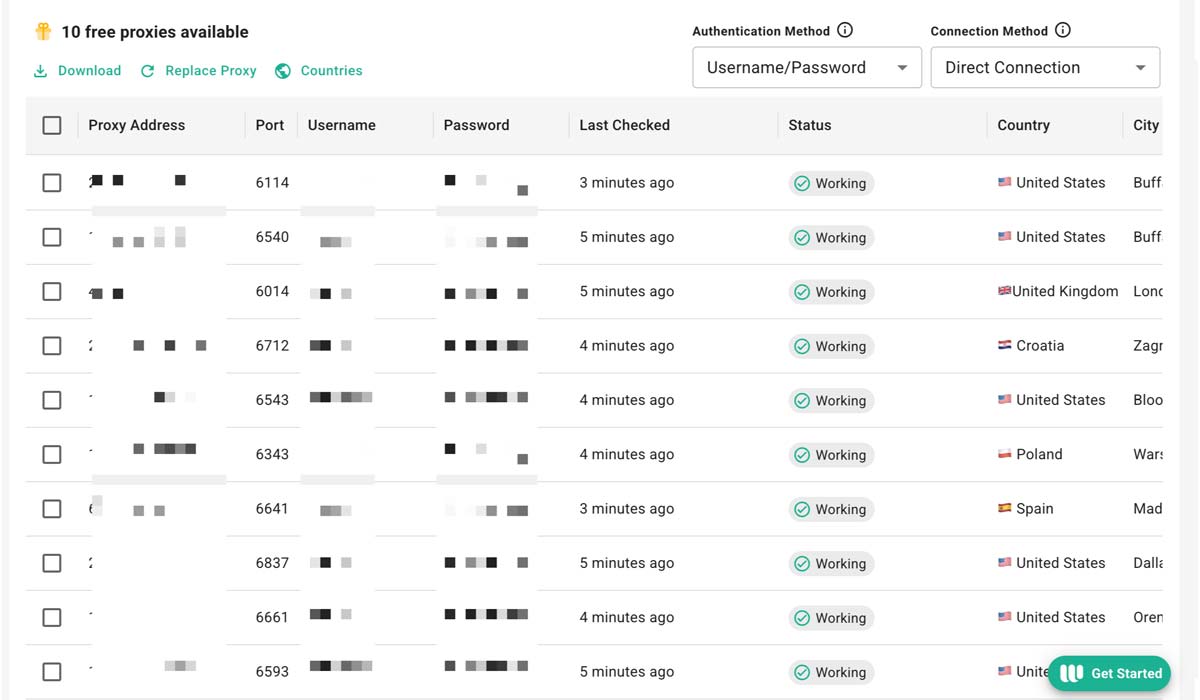Click the Download arrow icon
Image resolution: width=1200 pixels, height=700 pixels.
click(41, 71)
